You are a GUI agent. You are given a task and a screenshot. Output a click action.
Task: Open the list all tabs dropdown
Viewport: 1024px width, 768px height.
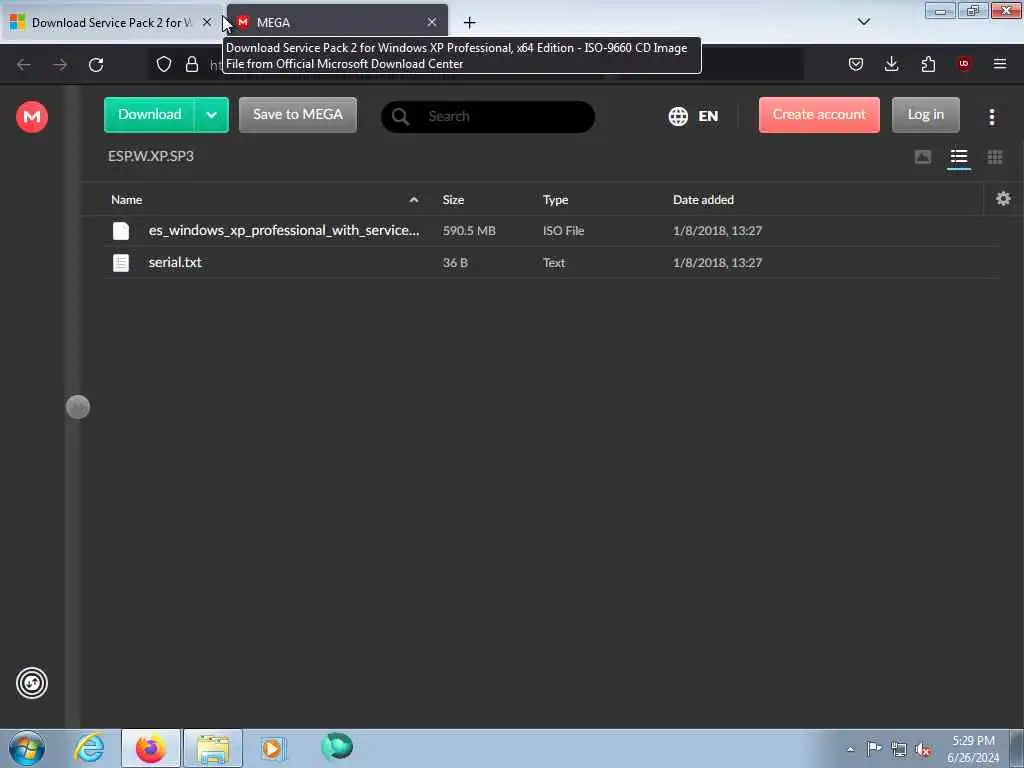[863, 22]
